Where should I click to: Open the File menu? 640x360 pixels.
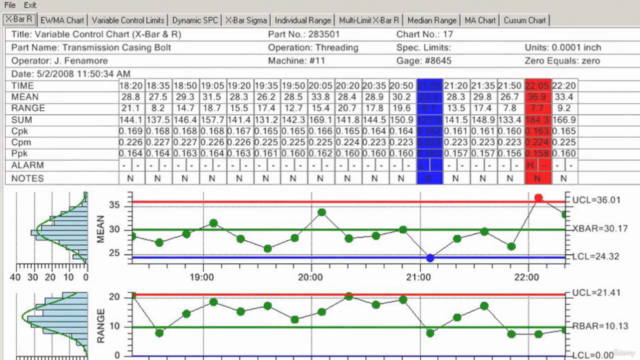pos(10,5)
